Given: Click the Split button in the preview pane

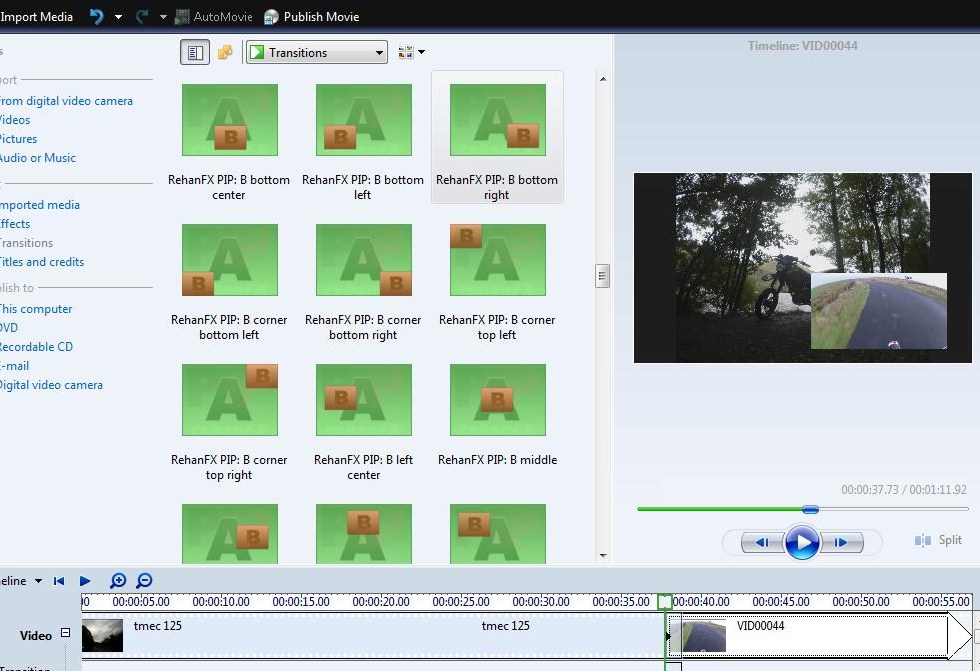Looking at the screenshot, I should pos(938,540).
